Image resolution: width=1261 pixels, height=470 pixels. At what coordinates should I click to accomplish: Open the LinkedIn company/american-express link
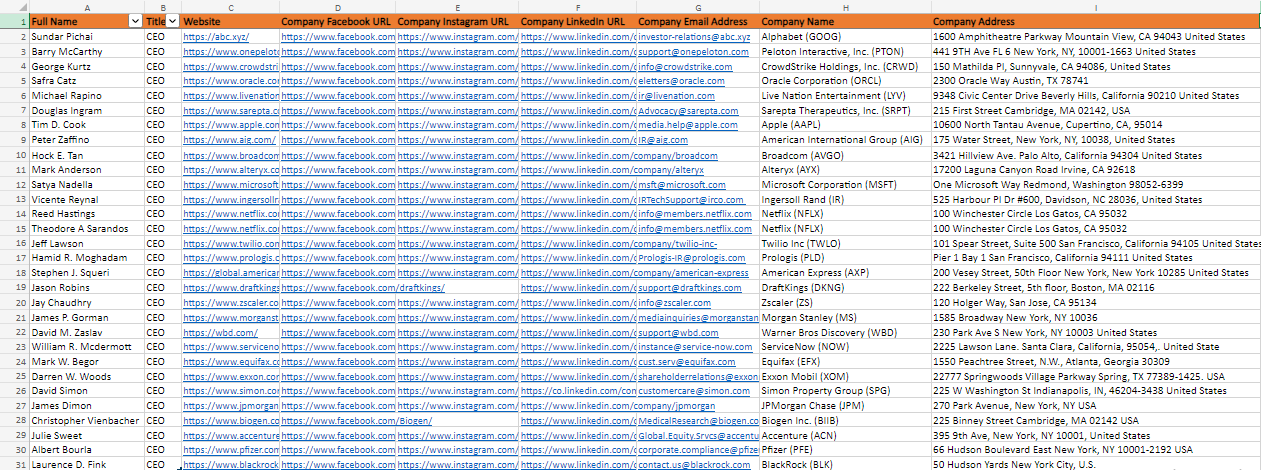634,273
